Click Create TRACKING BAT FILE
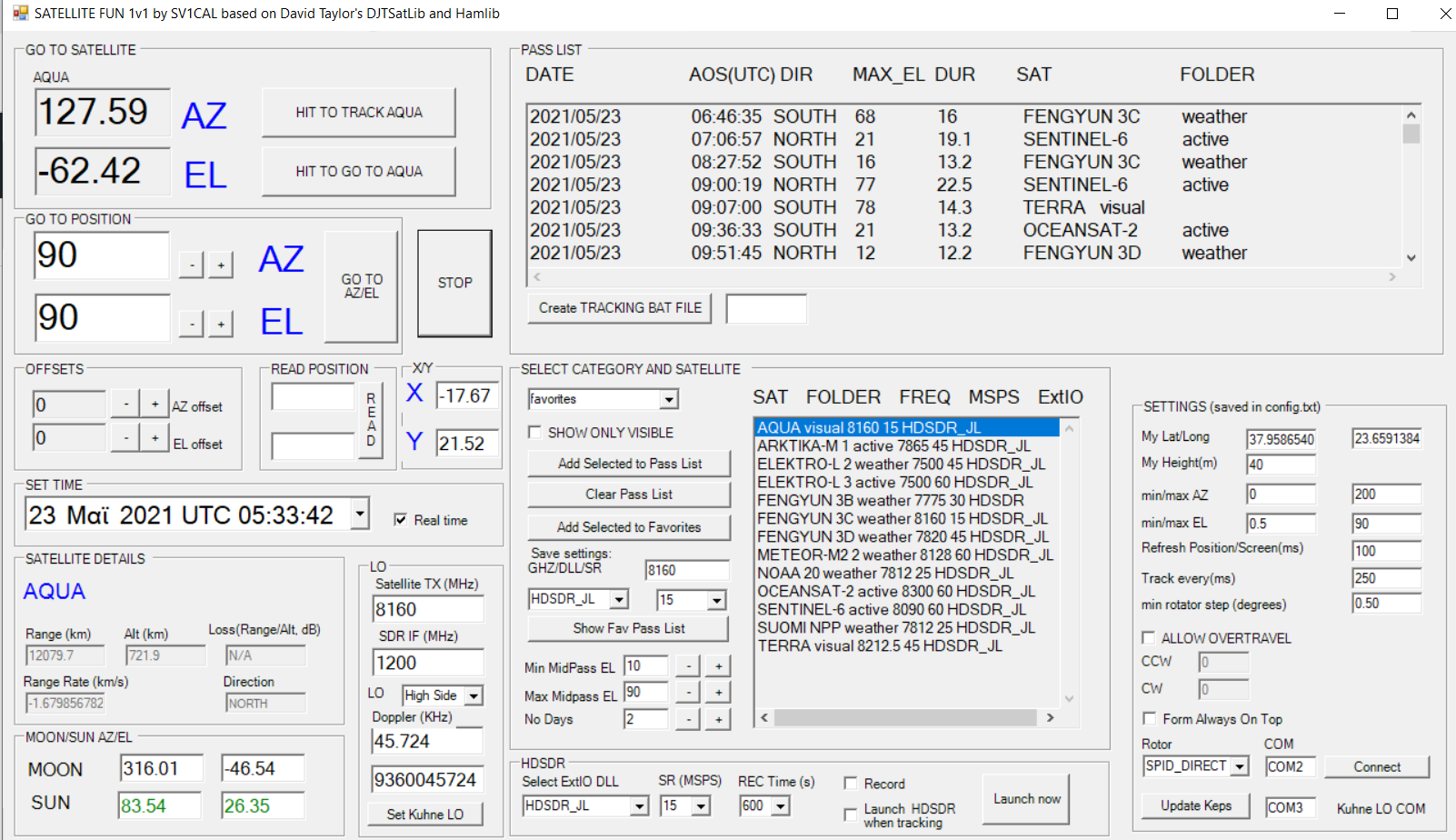Viewport: 1456px width, 840px height. click(620, 308)
